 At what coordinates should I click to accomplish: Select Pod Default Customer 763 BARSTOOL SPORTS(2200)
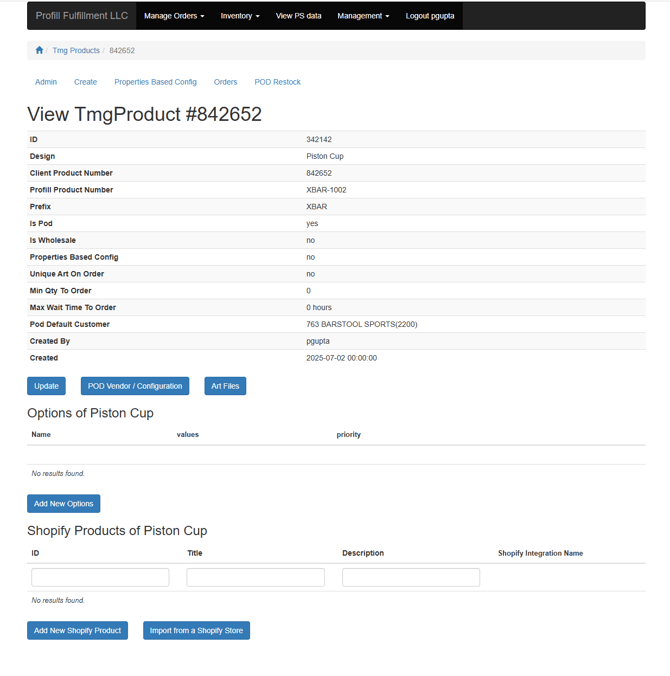click(x=362, y=325)
